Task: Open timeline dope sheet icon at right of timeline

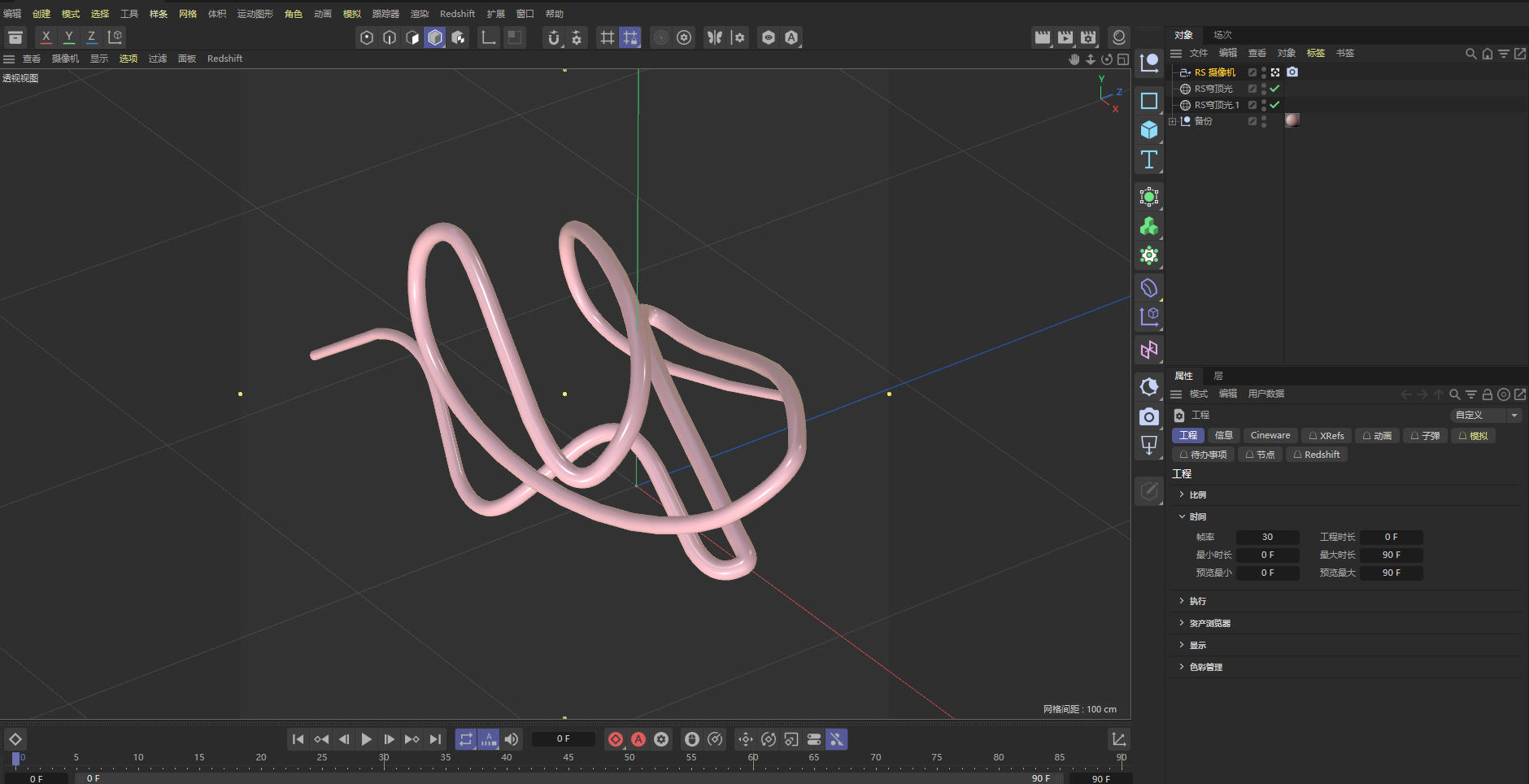Action: click(1119, 739)
